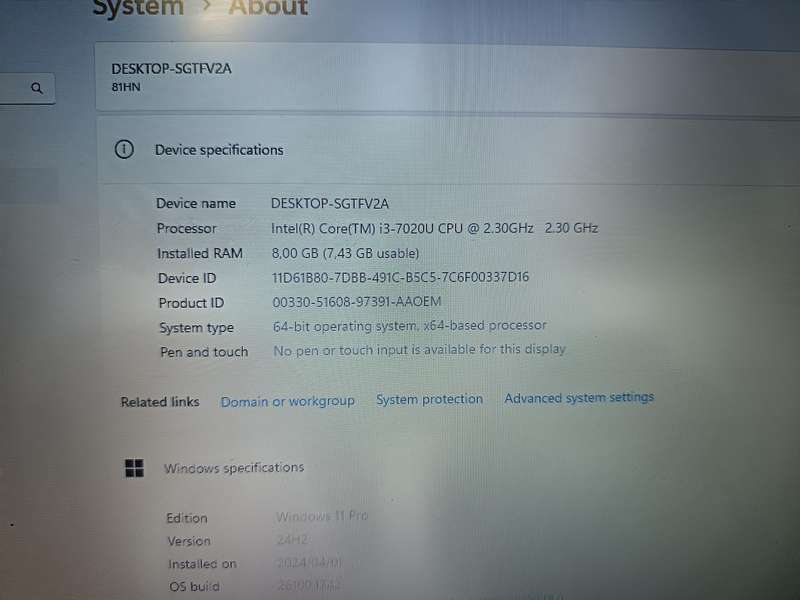Click the Processor label
Viewport: 800px width, 600px height.
point(186,228)
